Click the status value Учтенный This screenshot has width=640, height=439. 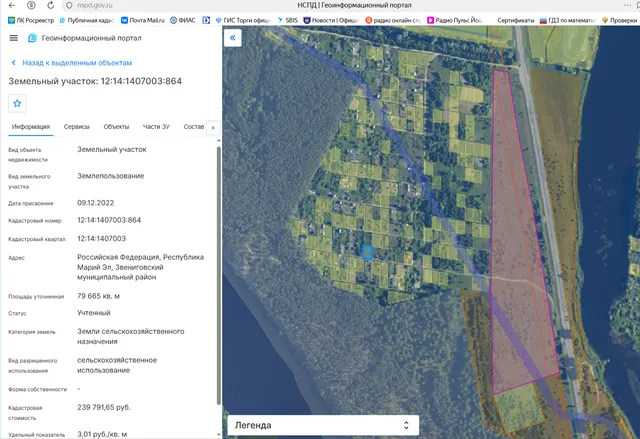(94, 313)
